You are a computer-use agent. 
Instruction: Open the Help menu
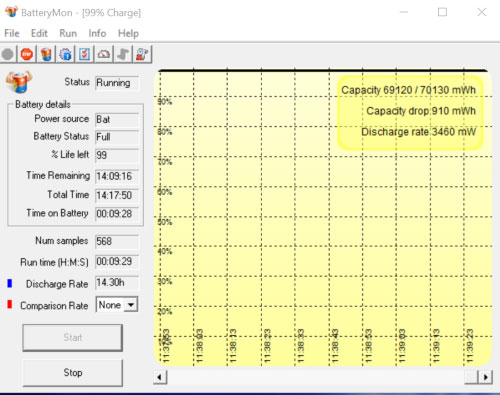(128, 33)
